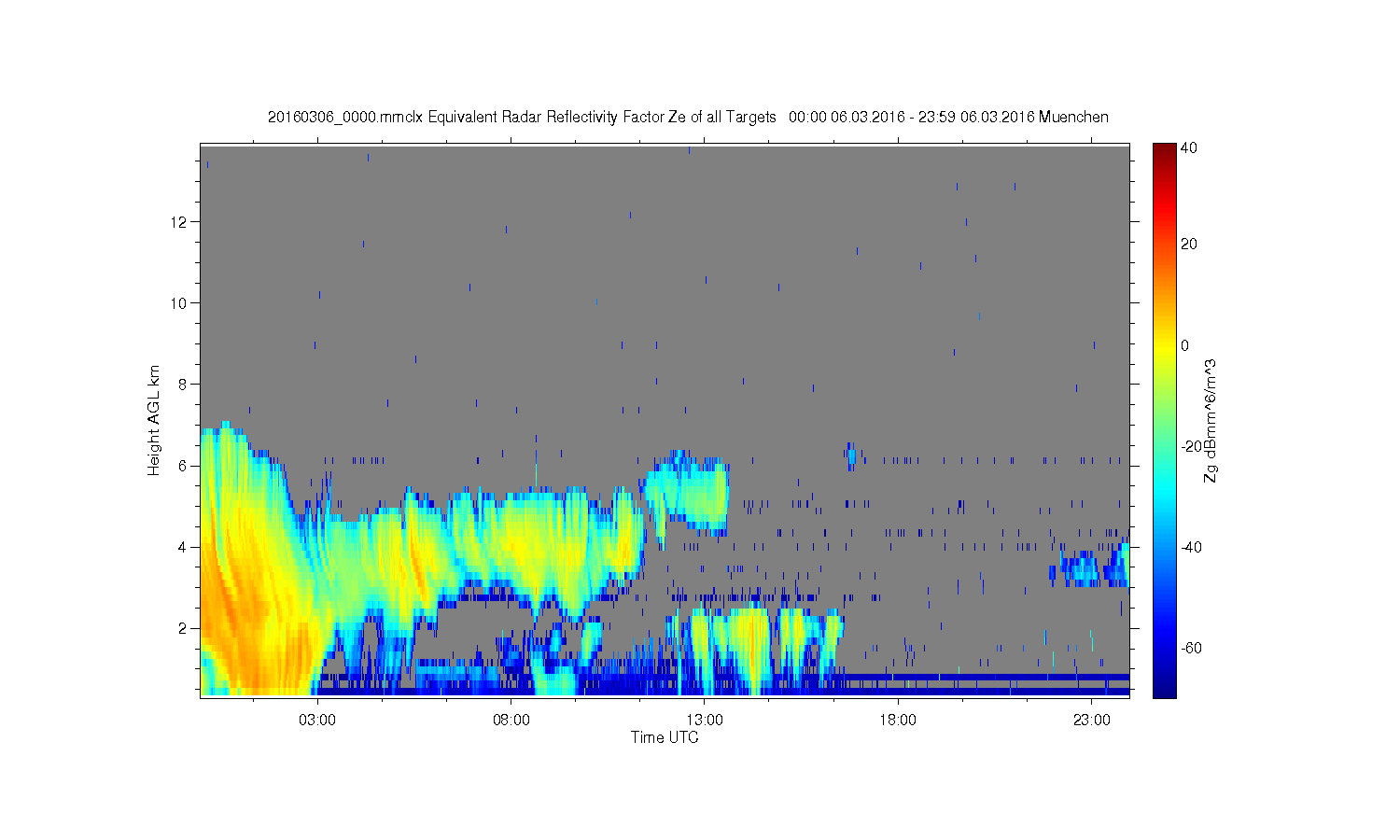Screen dimensions: 1400x840
Task: Click the height tick label '2'
Action: point(185,628)
